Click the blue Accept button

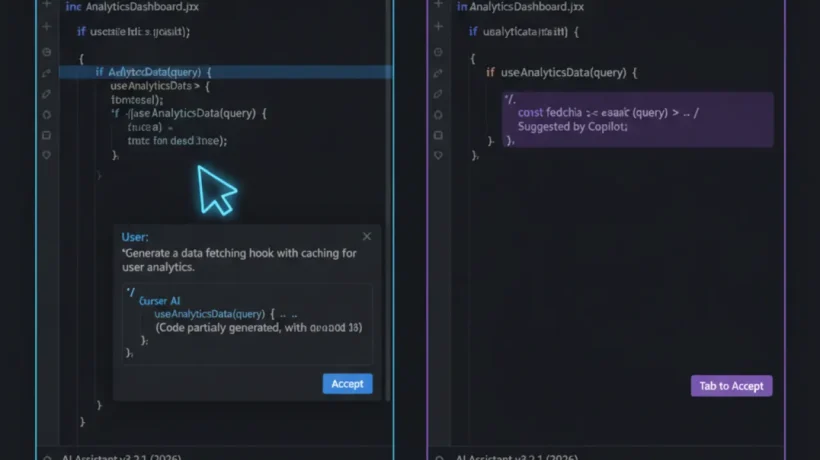[347, 384]
